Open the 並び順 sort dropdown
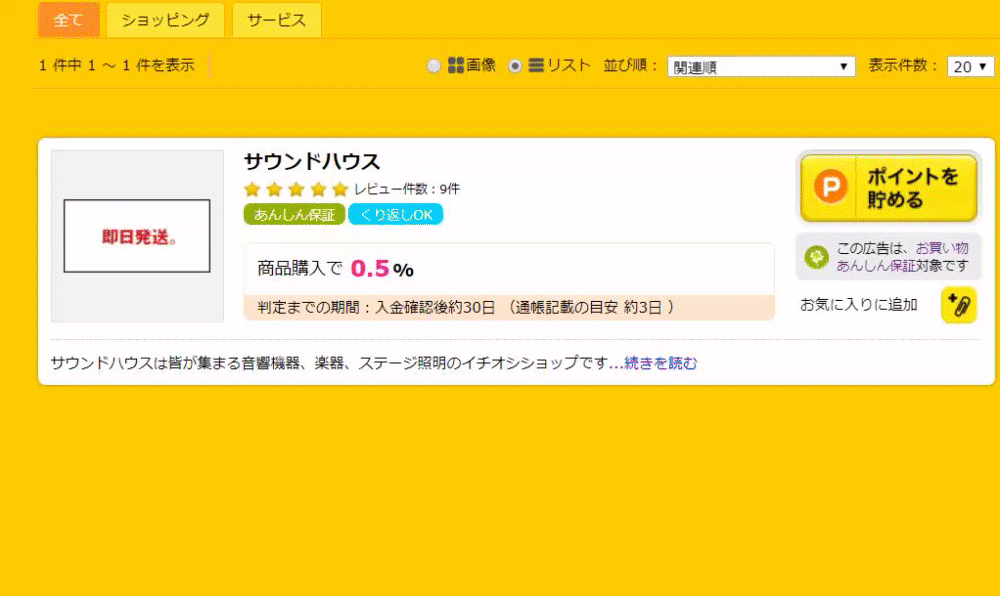 point(761,66)
